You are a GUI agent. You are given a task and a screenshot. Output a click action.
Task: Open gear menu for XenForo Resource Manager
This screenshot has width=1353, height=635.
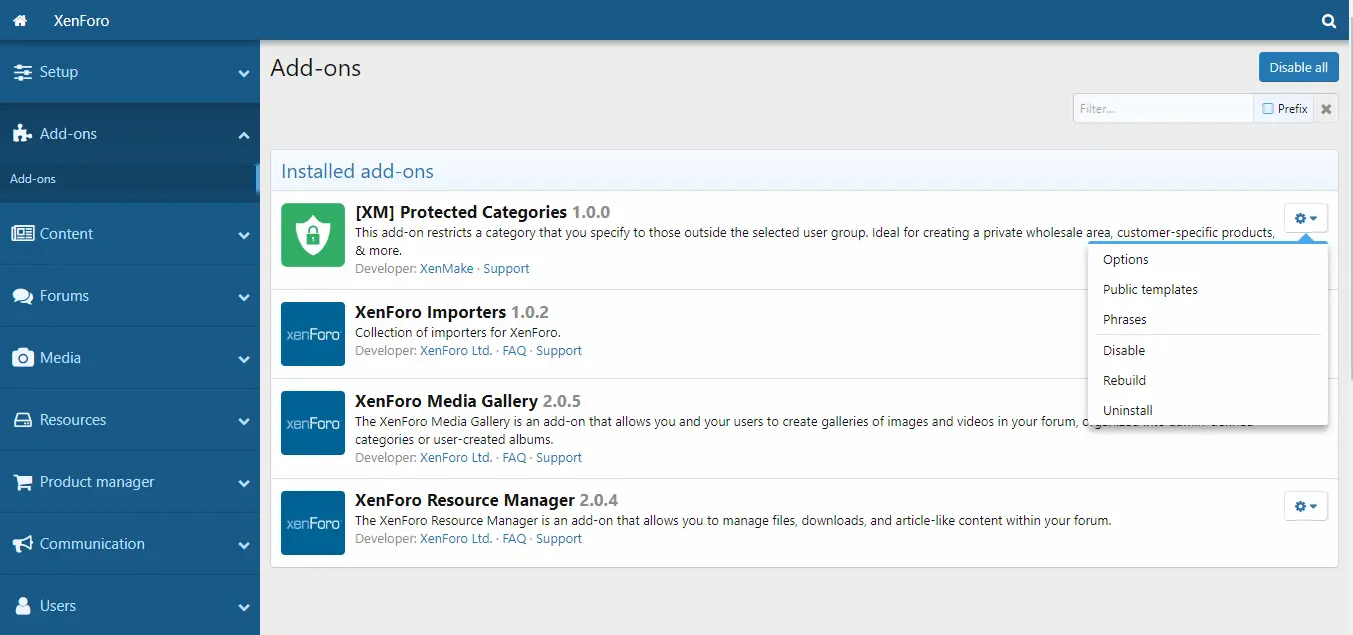point(1306,506)
